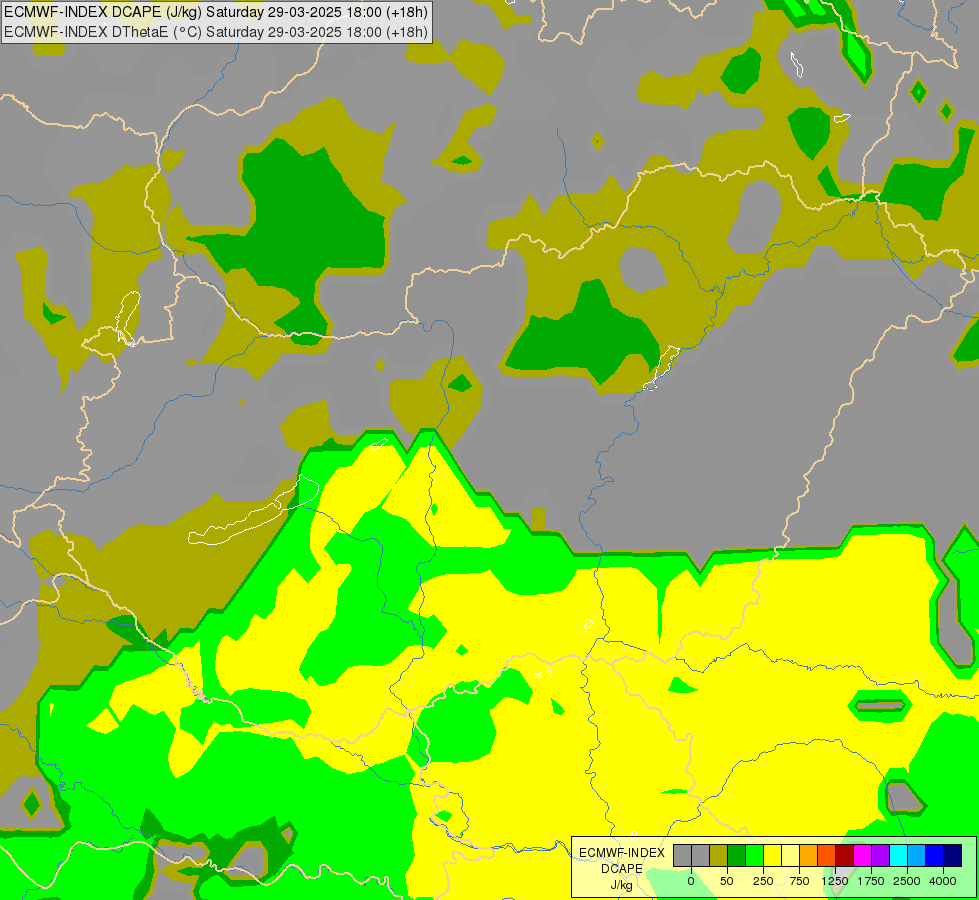This screenshot has width=979, height=900.
Task: Click the magenta legend swatch
Action: pos(863,856)
